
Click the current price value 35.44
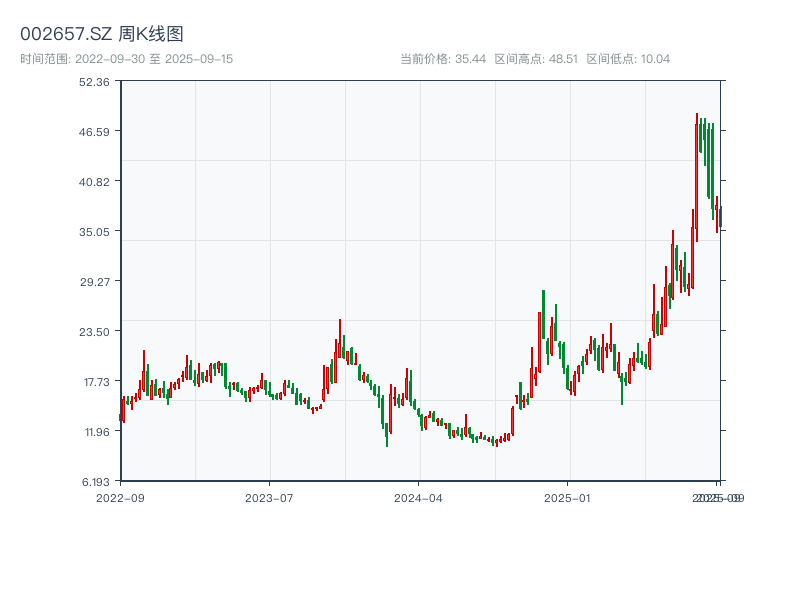tap(470, 59)
